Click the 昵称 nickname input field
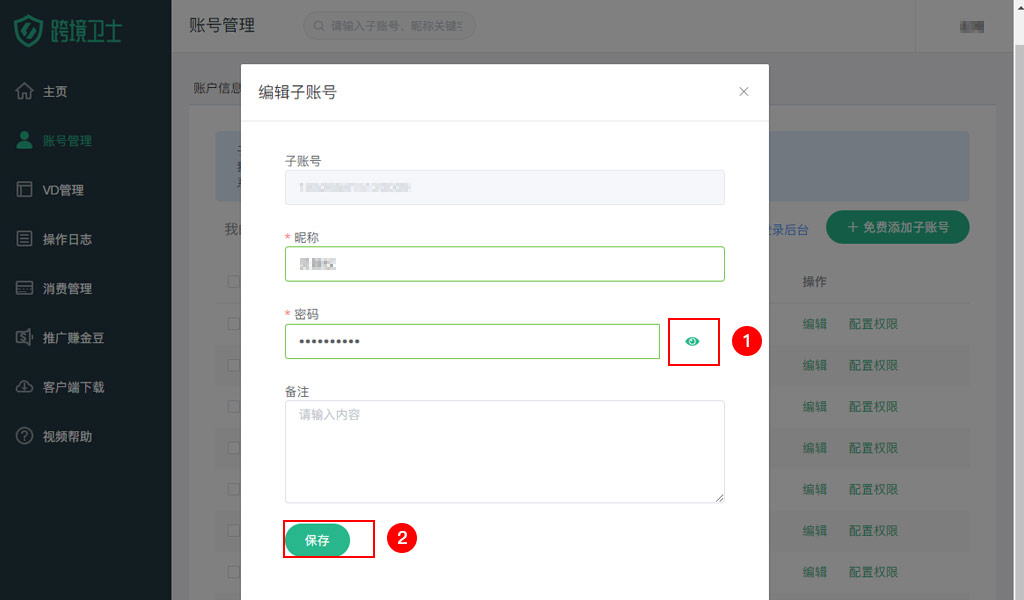The image size is (1024, 600). click(x=505, y=264)
